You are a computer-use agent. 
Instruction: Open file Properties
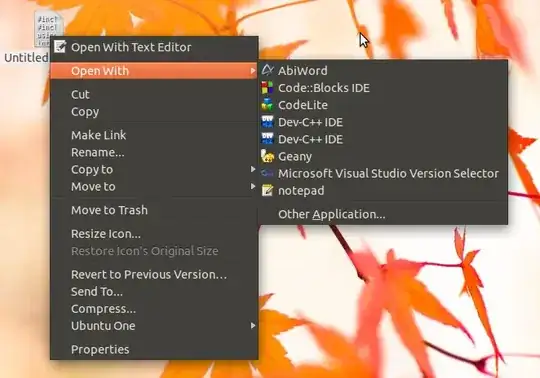[154, 349]
